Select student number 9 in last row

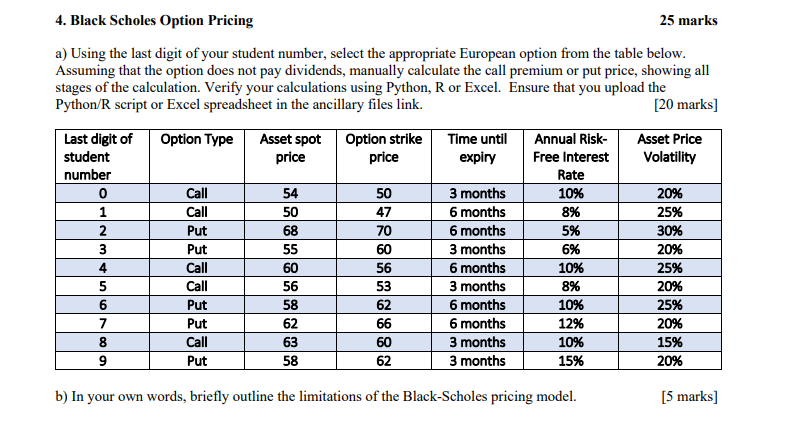(x=102, y=361)
